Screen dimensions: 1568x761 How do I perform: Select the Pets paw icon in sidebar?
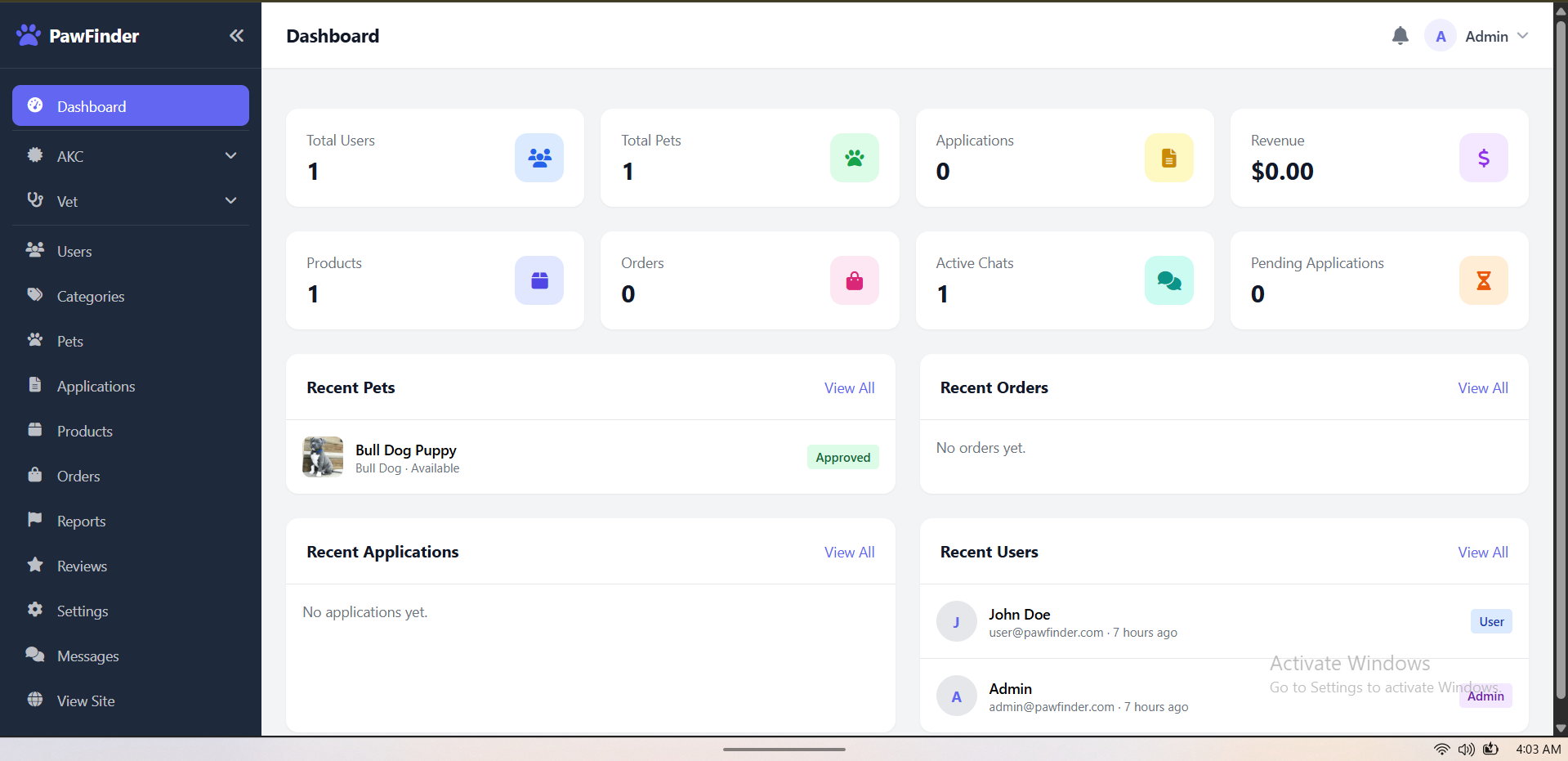[35, 341]
